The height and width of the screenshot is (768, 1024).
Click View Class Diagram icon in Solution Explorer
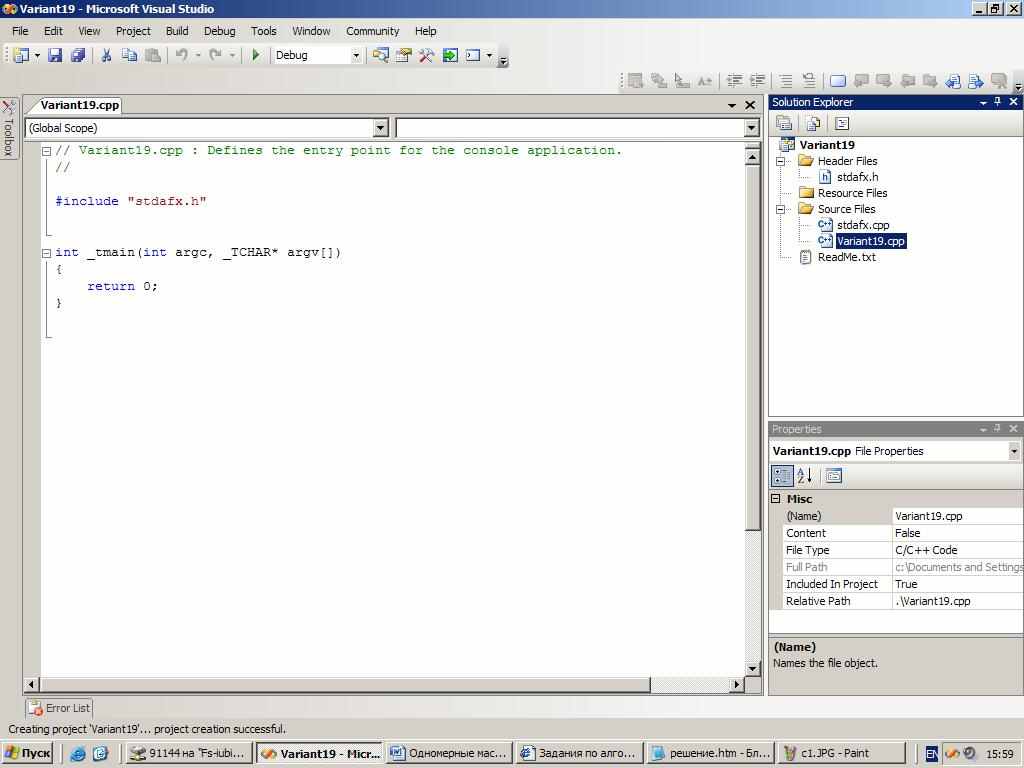point(842,123)
